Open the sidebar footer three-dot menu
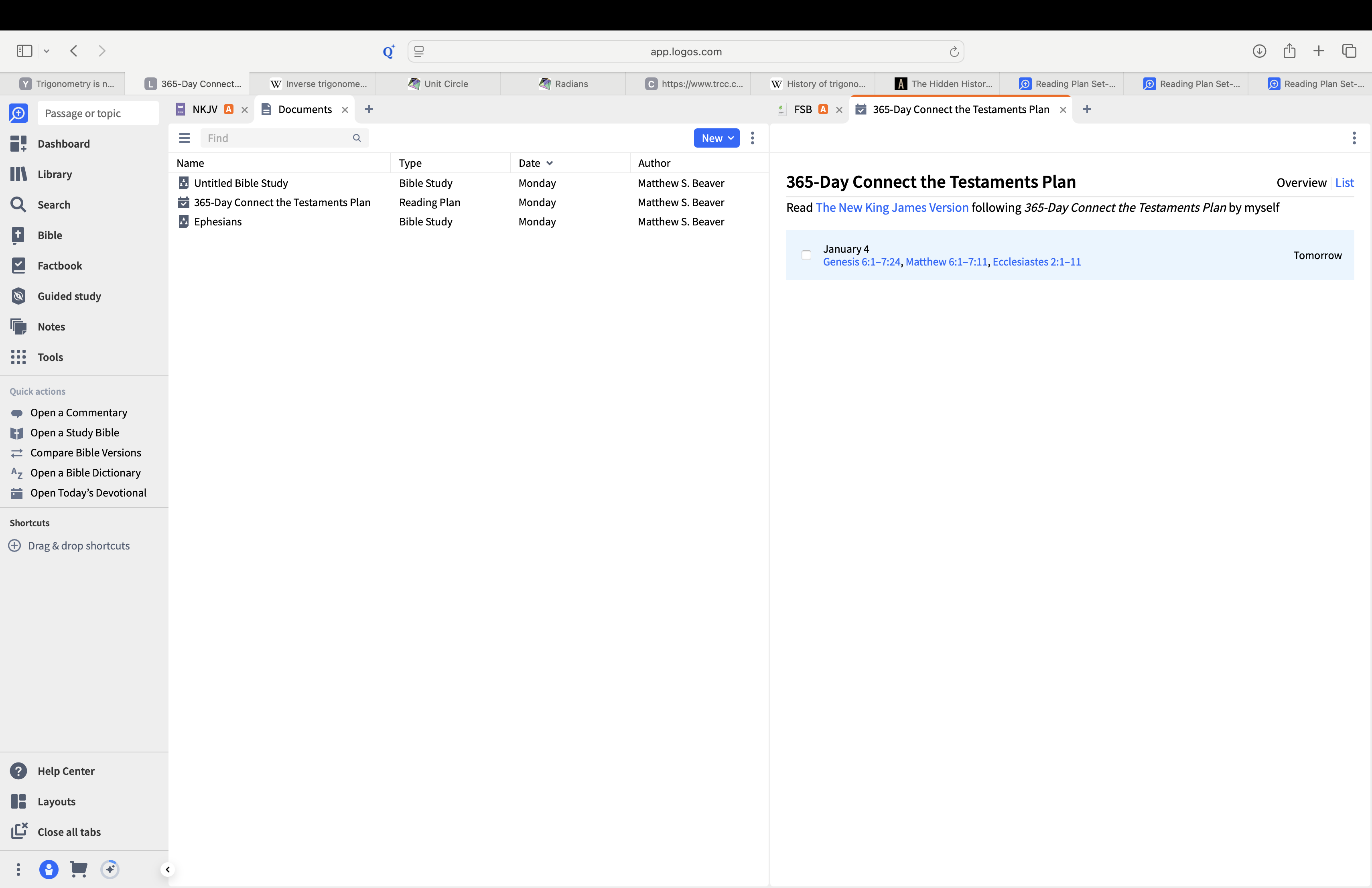Screen dimensions: 1372x888 18,870
